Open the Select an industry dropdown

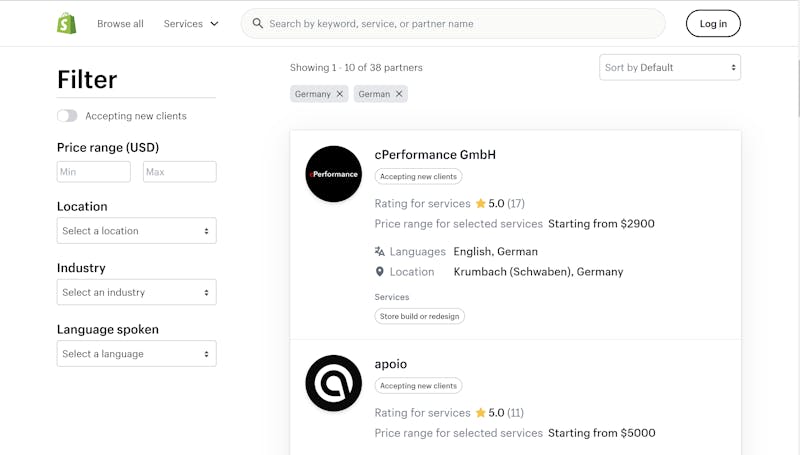[137, 292]
